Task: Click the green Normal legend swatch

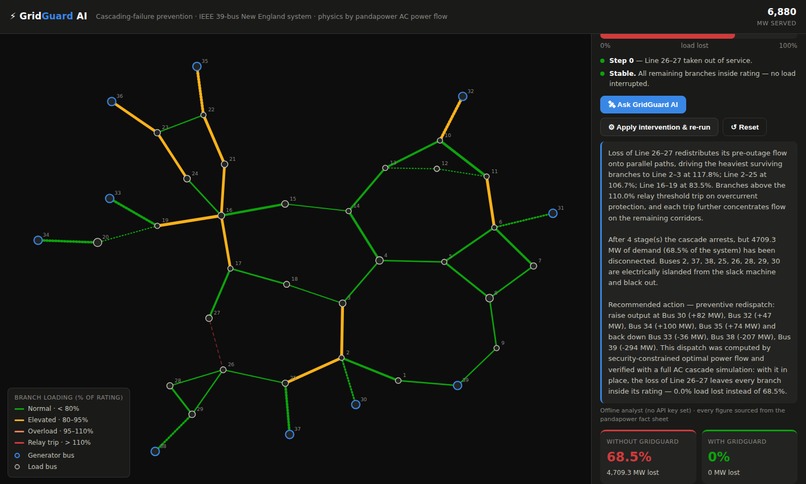Action: 20,409
